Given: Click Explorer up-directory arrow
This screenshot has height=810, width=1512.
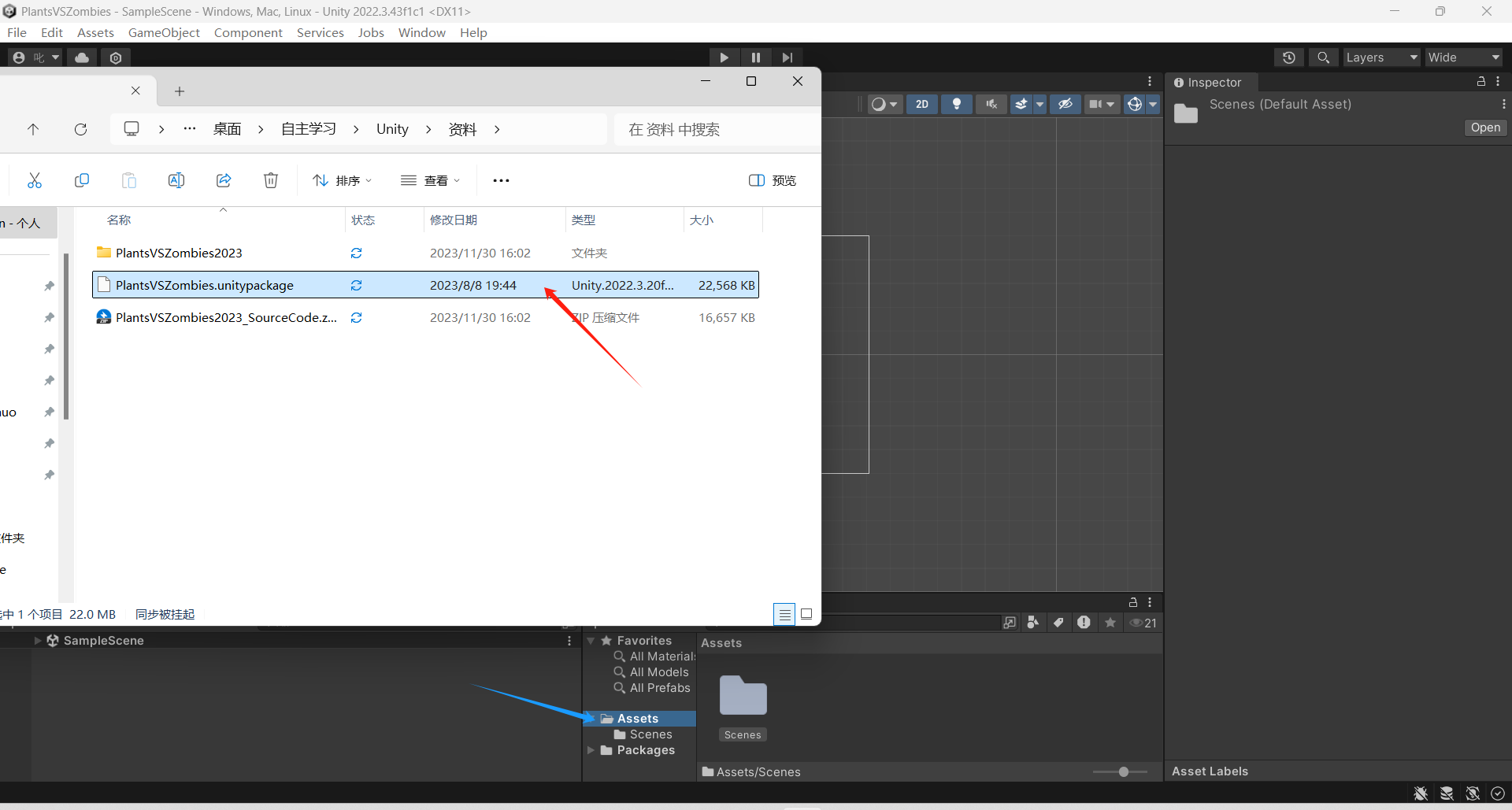Looking at the screenshot, I should pos(33,129).
